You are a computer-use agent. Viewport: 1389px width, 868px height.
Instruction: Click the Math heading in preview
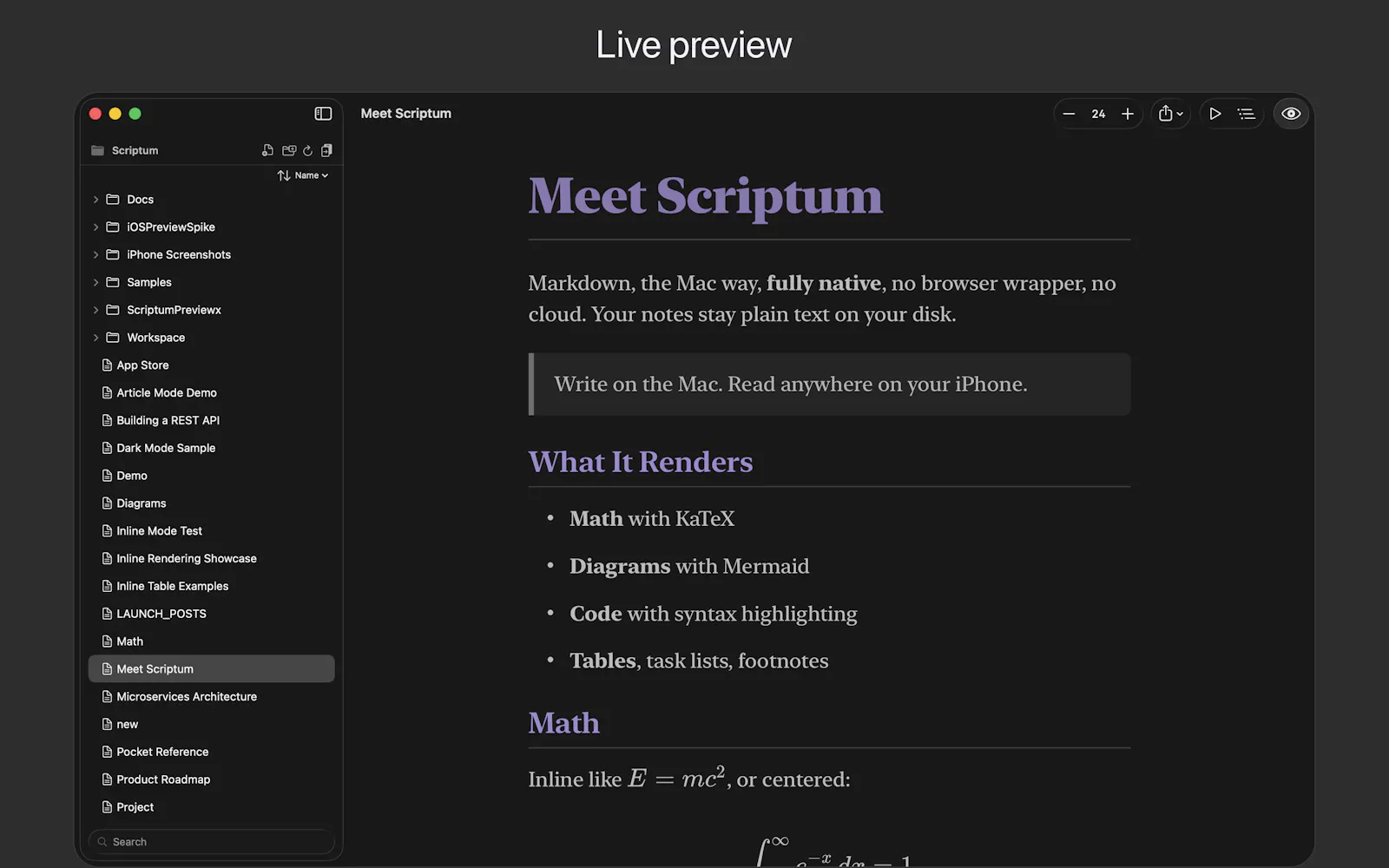tap(563, 723)
